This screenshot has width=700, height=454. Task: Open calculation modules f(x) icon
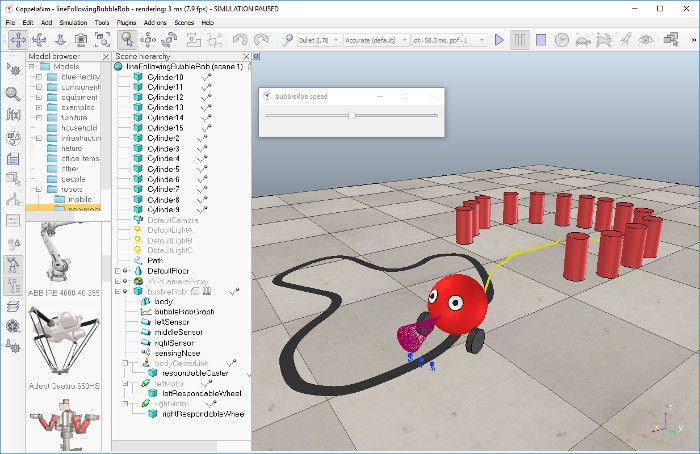click(x=13, y=115)
